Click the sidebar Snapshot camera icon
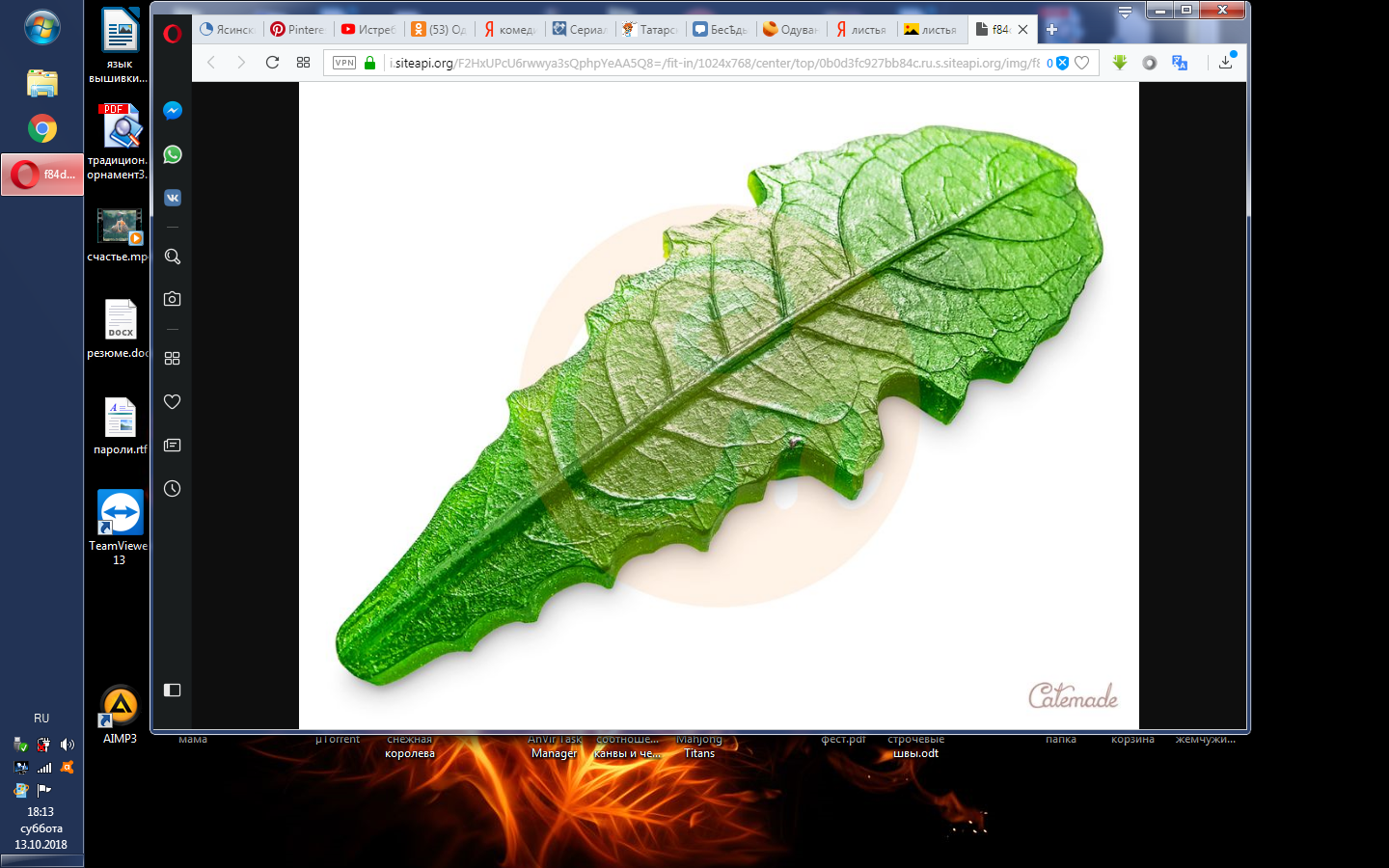This screenshot has width=1389, height=868. coord(173,299)
